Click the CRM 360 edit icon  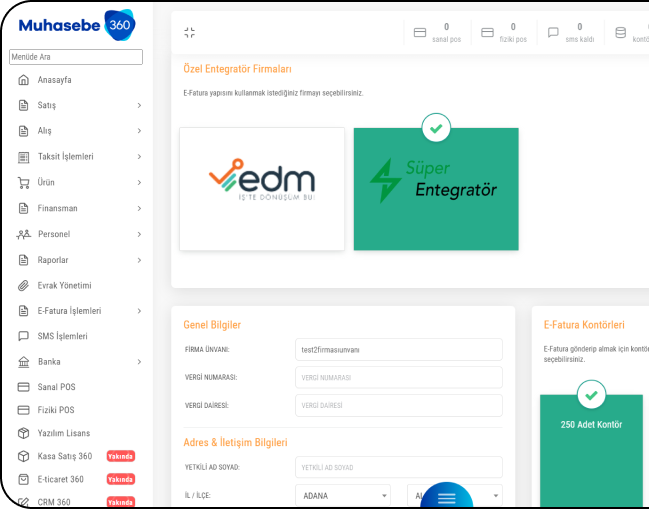pyautogui.click(x=24, y=502)
